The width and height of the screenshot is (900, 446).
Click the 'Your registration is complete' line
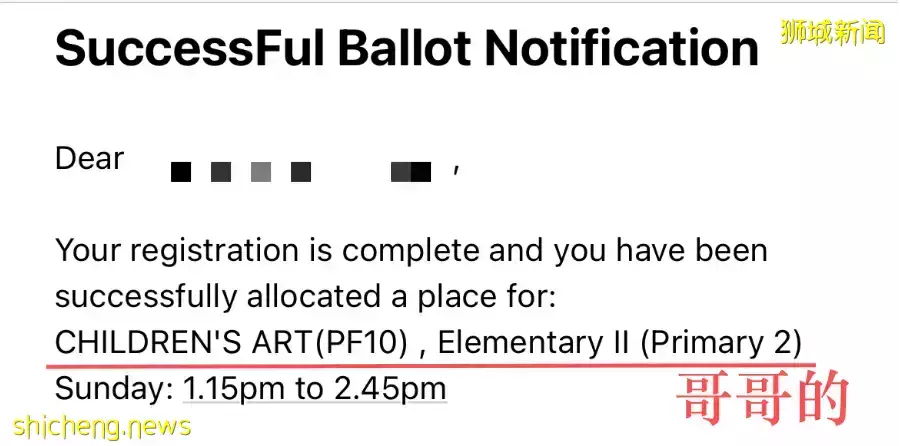(x=412, y=251)
